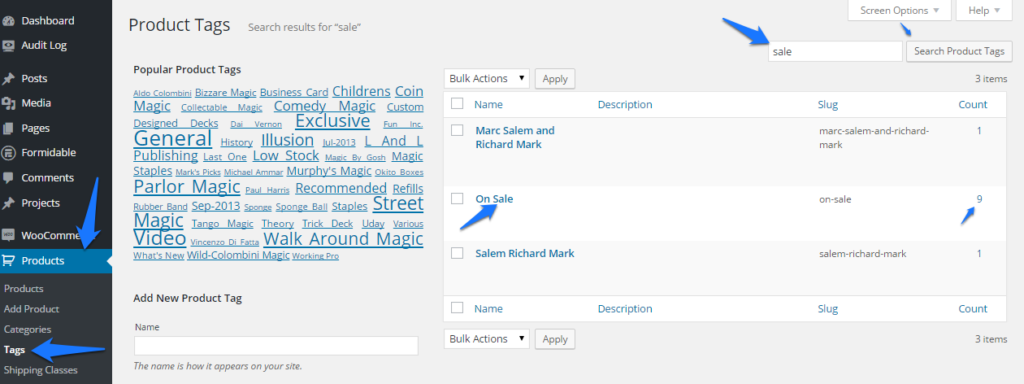Click the Media sidebar icon
This screenshot has height=384, width=1024.
(8, 103)
